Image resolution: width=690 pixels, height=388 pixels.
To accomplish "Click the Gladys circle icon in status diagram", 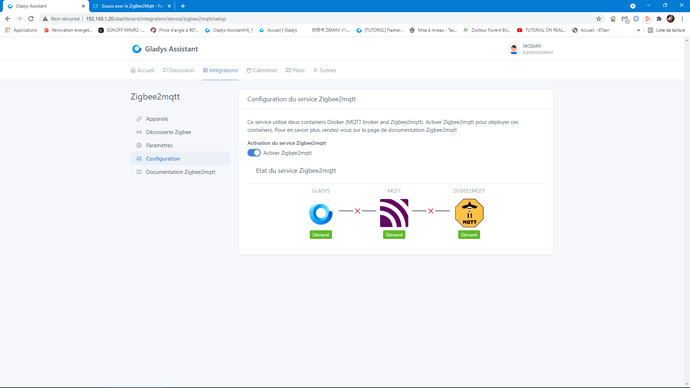I will pyautogui.click(x=321, y=213).
